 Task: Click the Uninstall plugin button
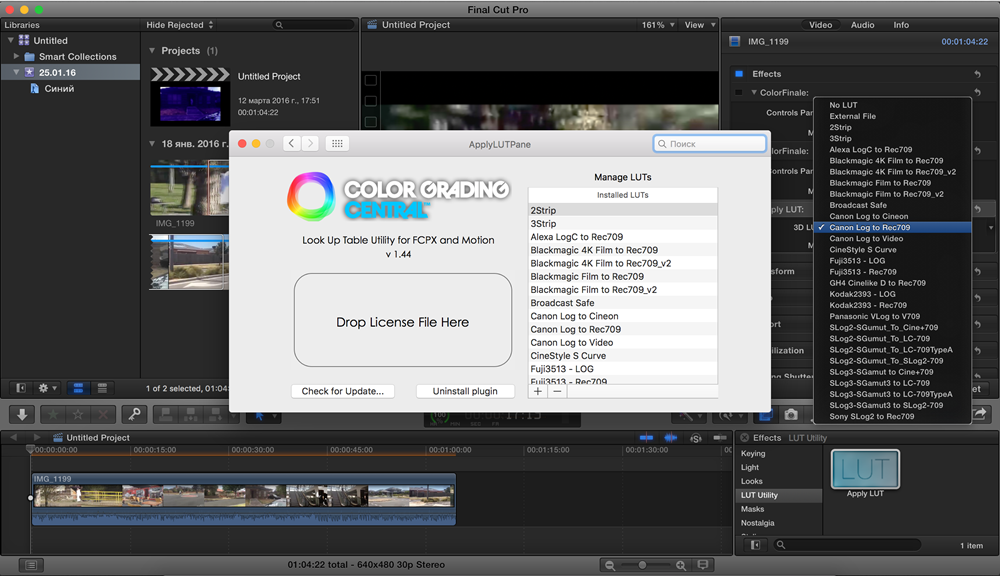(x=465, y=391)
